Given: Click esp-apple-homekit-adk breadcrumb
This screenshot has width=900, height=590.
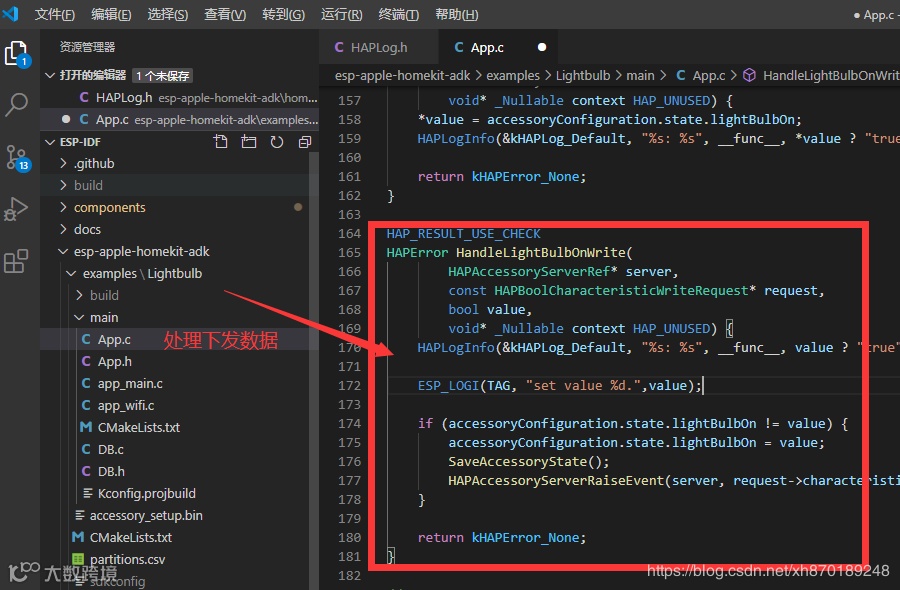Looking at the screenshot, I should point(402,75).
